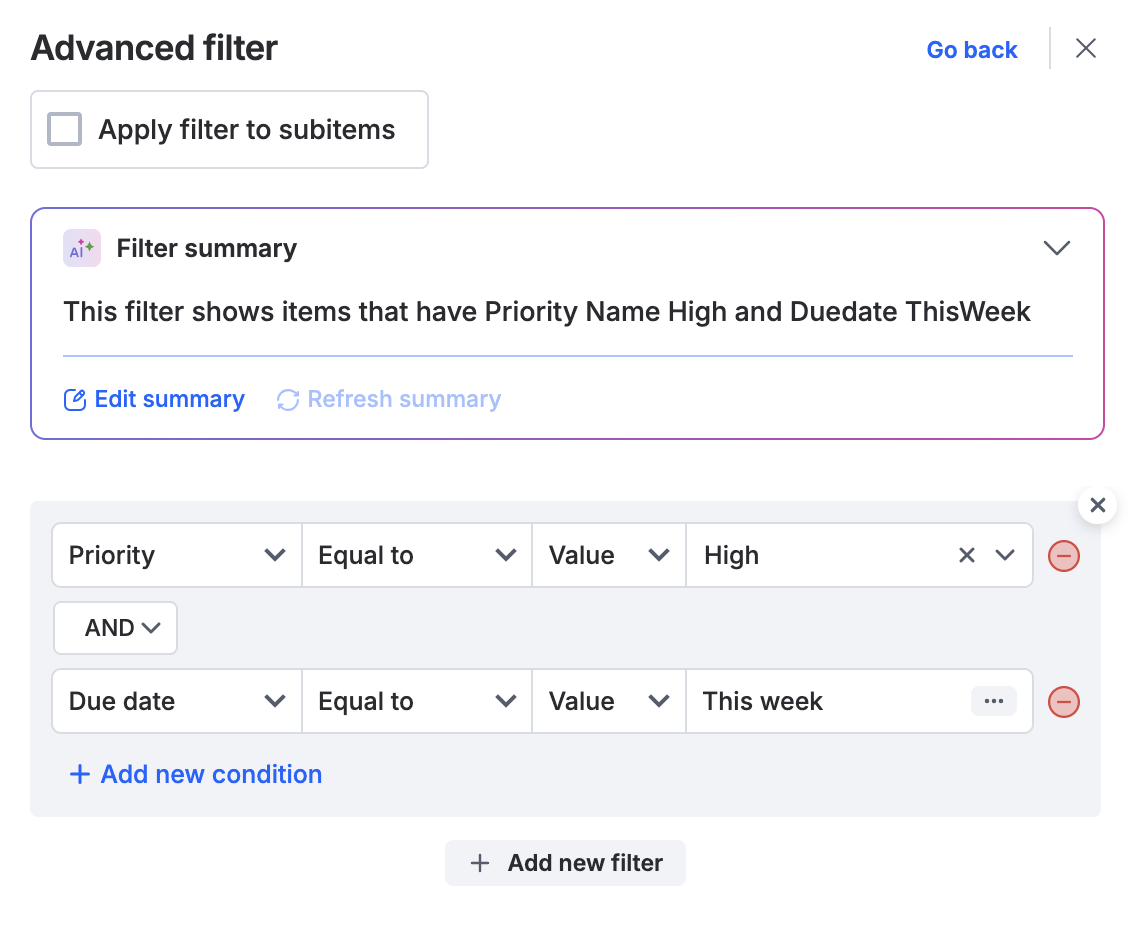The width and height of the screenshot is (1130, 938).
Task: Click the Add new filter button
Action: (565, 863)
